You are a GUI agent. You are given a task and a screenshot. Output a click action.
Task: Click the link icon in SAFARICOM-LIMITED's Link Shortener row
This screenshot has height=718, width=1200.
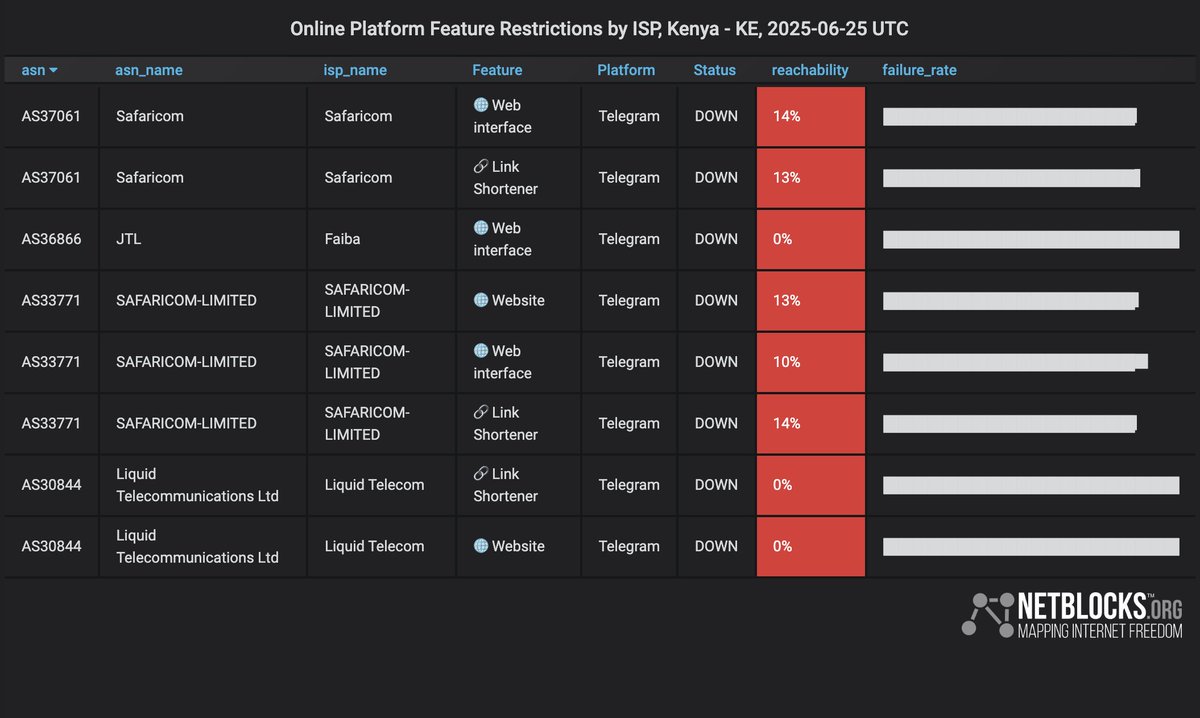tap(481, 412)
